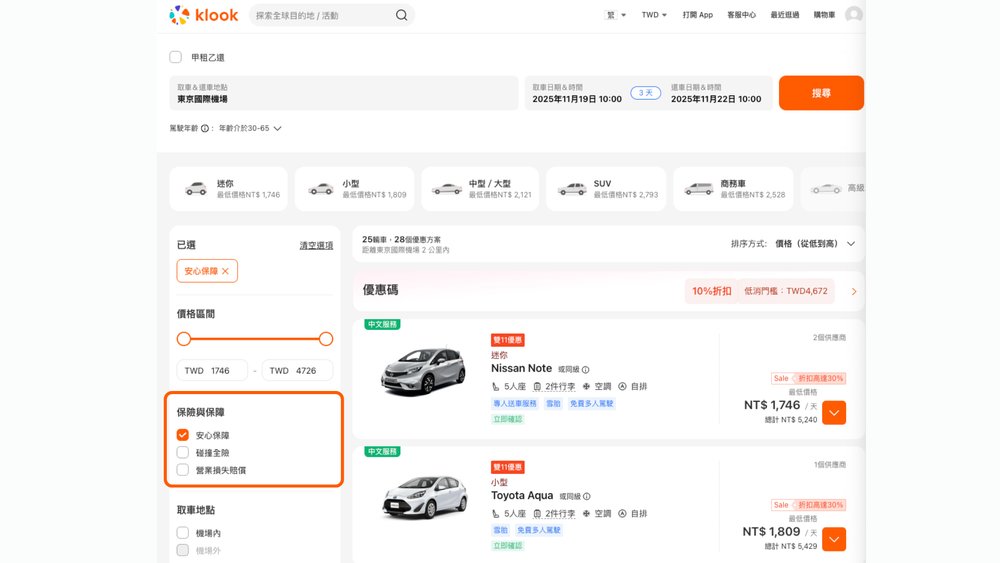
Task: Open the 最近逛過 link
Action: pyautogui.click(x=784, y=15)
